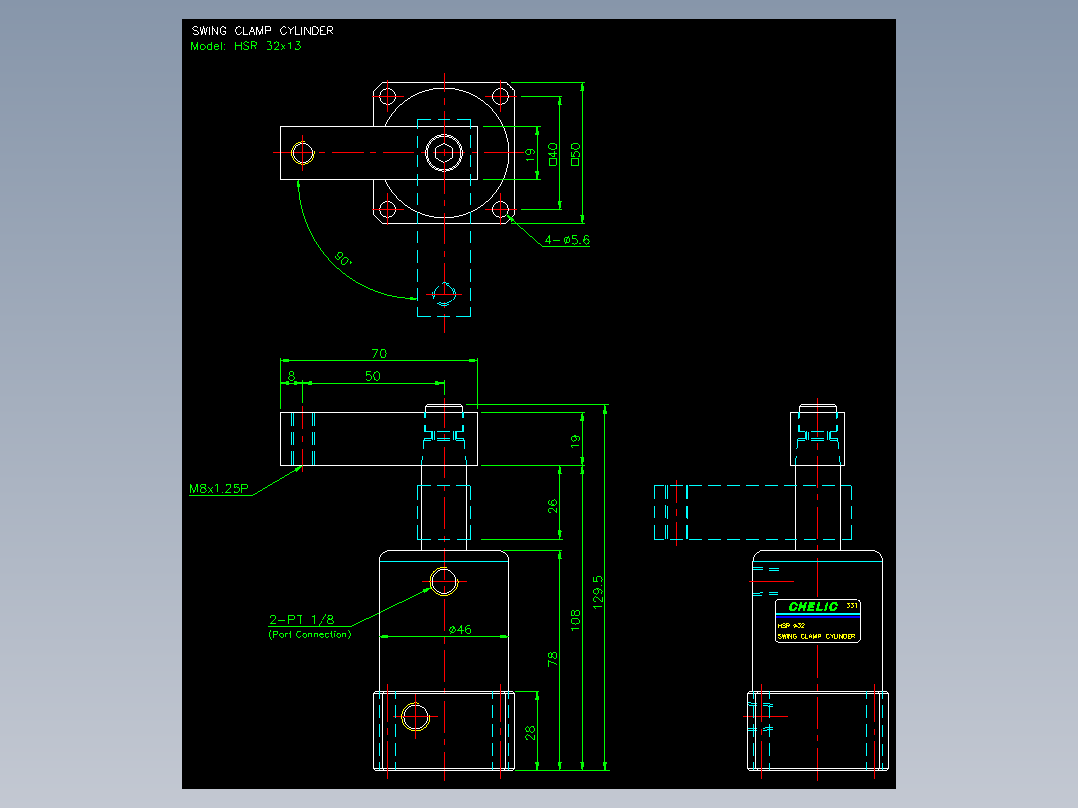The width and height of the screenshot is (1078, 808).
Task: Select the "108" height dimension
Action: click(575, 620)
